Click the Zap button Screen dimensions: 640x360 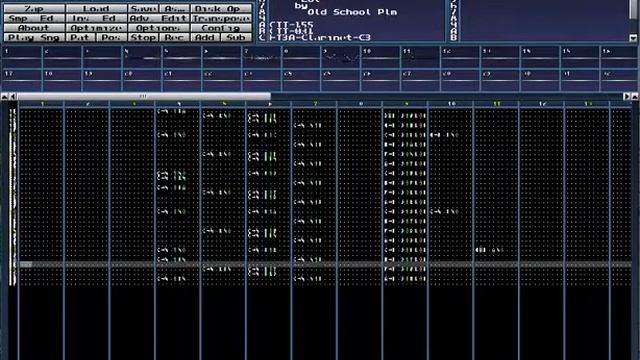pos(34,9)
